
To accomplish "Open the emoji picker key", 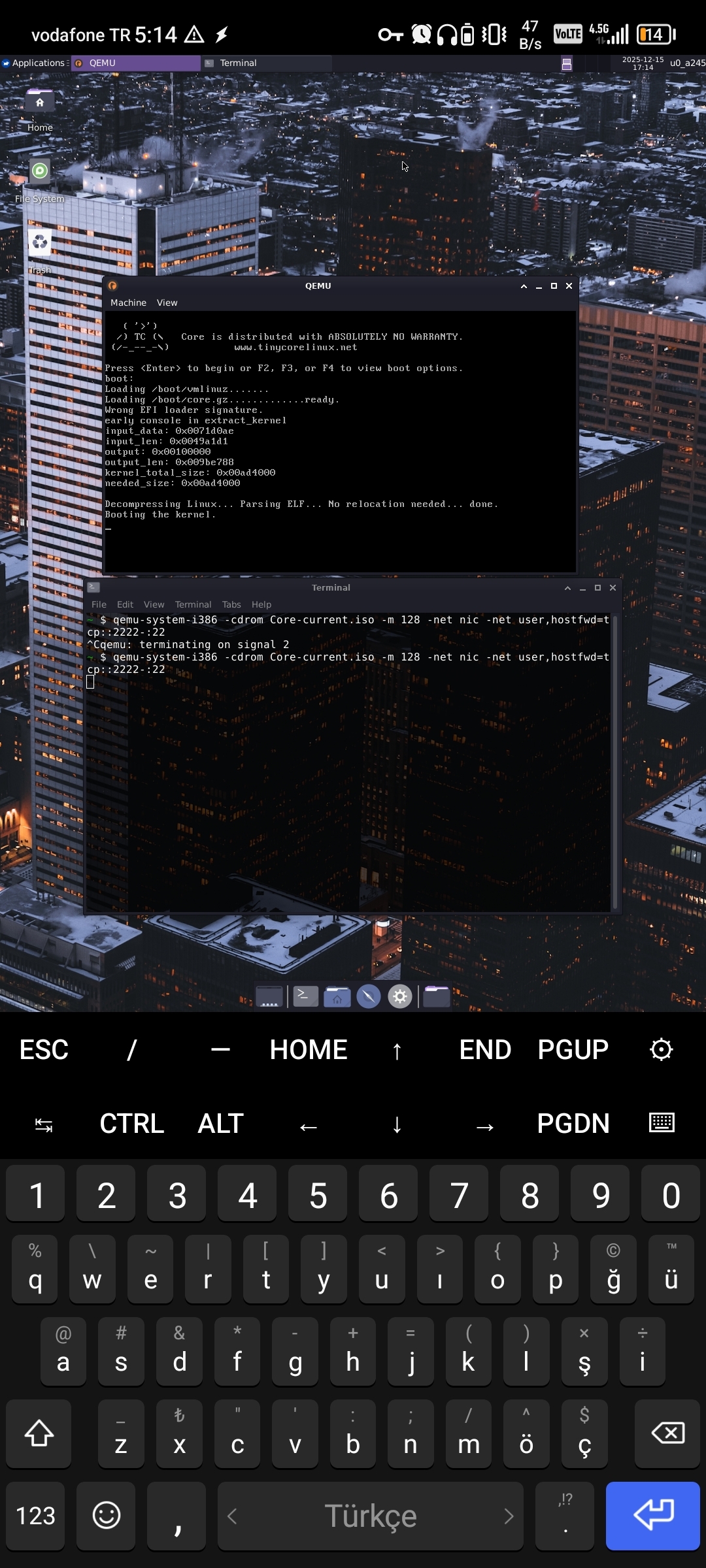I will (x=107, y=1516).
